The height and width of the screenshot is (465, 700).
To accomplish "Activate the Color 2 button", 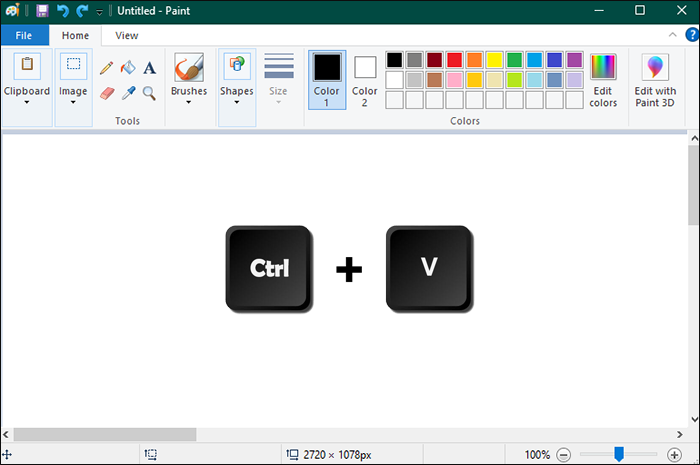I will point(365,81).
